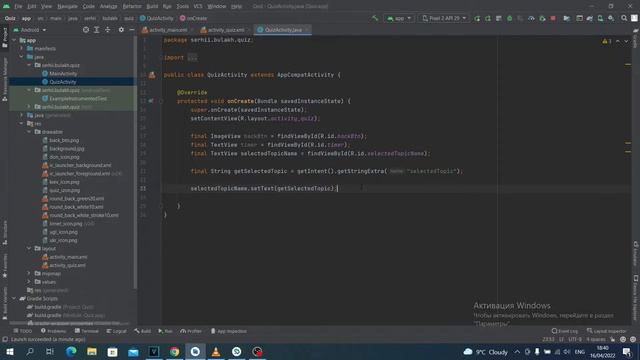This screenshot has width=640, height=360.
Task: Open the Pixel 2 API 29 device dropdown
Action: coord(444,18)
